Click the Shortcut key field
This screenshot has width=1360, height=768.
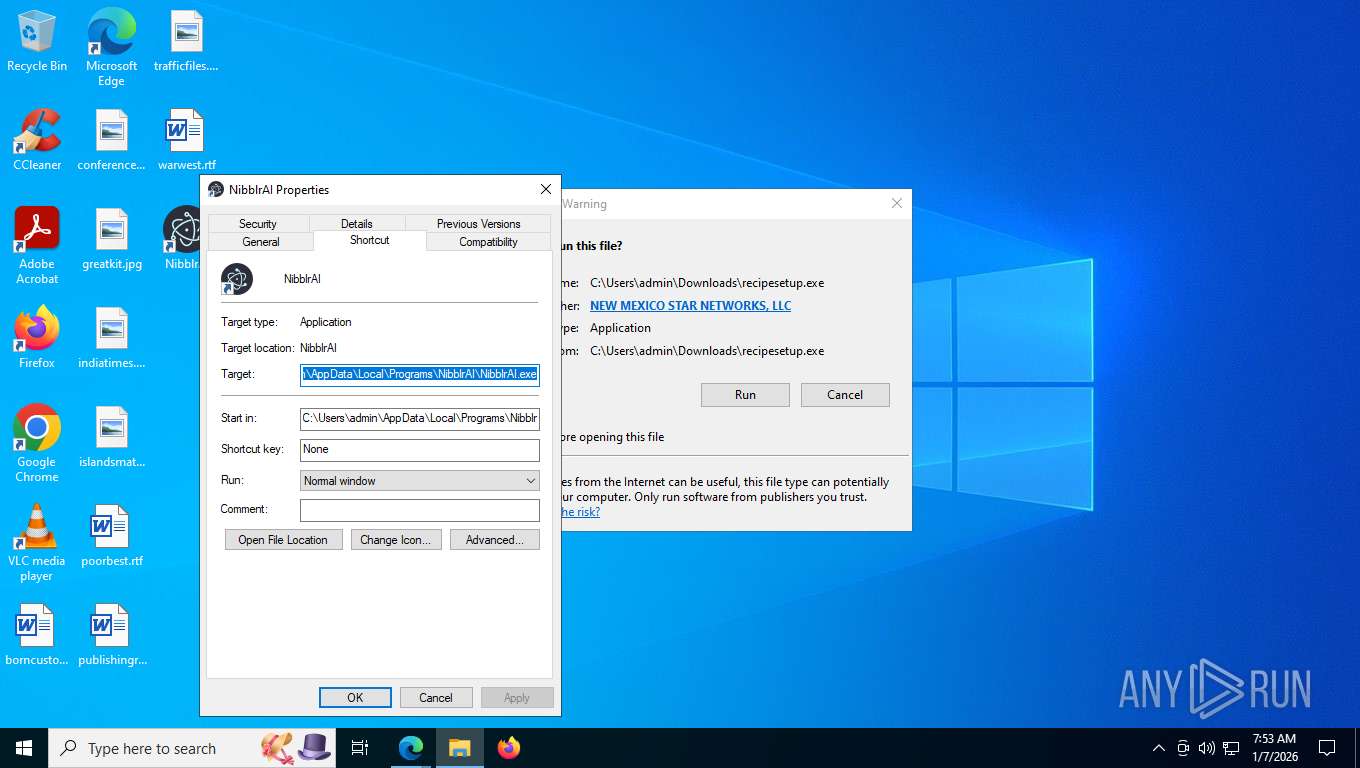[420, 450]
